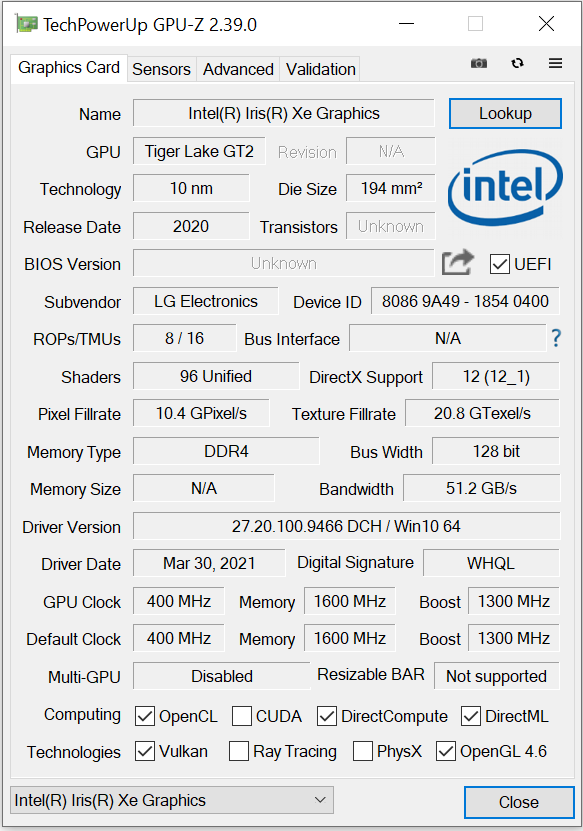Expand the Intel Iris Xe Graphics dropdown

pos(172,800)
